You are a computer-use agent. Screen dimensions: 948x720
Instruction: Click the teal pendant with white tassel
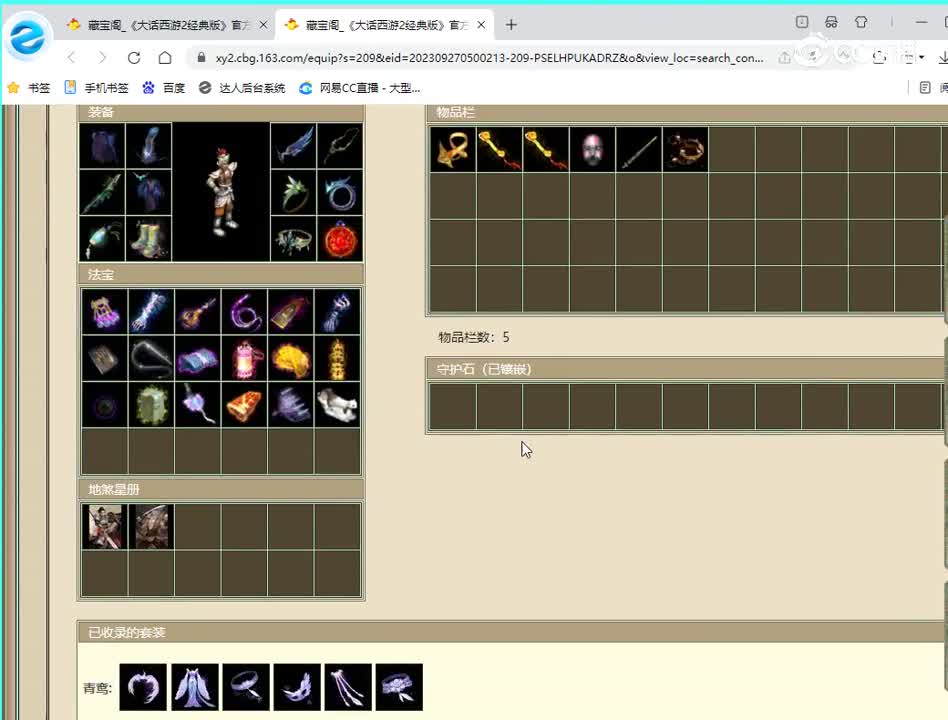102,239
